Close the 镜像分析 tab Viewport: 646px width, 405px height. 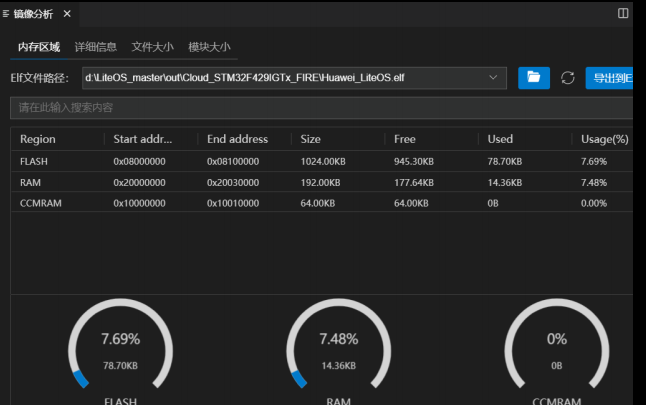pyautogui.click(x=67, y=14)
